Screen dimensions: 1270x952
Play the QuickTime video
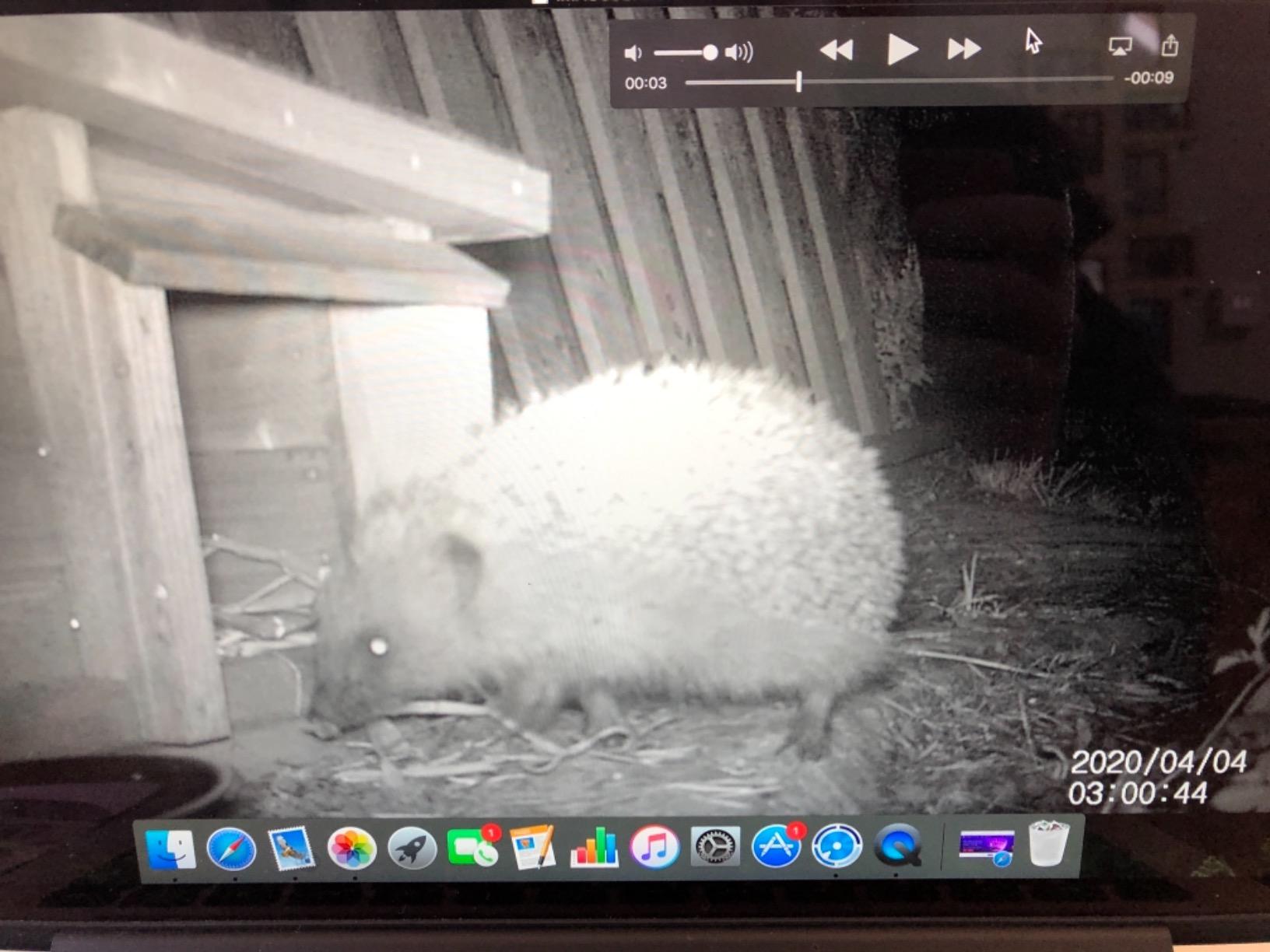click(903, 49)
